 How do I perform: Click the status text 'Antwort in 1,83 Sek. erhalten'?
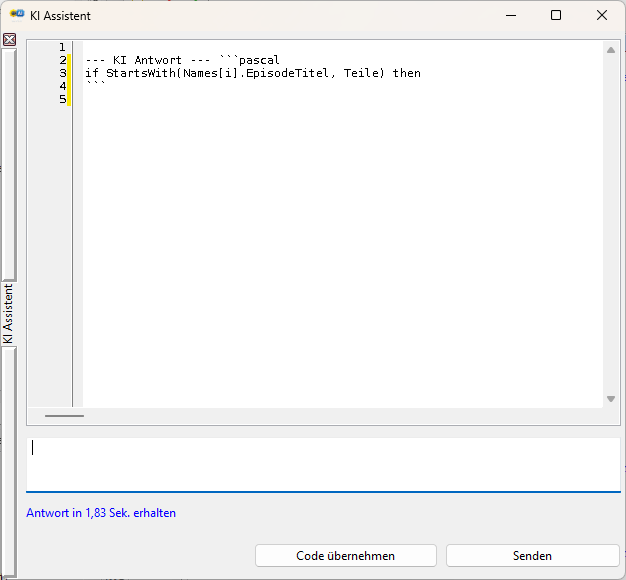[101, 513]
